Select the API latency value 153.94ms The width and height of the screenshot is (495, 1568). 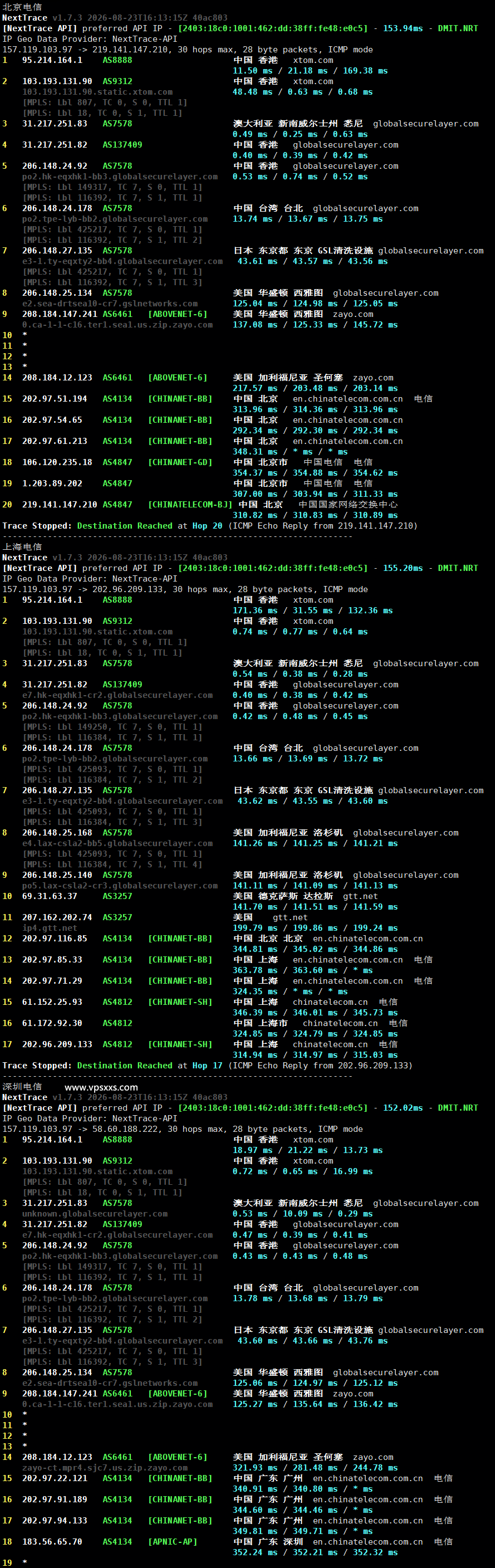click(403, 28)
